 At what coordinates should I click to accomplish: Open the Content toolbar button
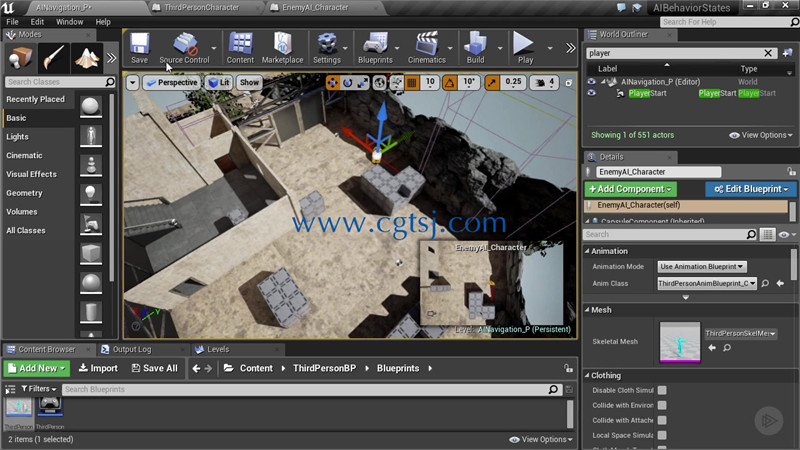point(240,48)
